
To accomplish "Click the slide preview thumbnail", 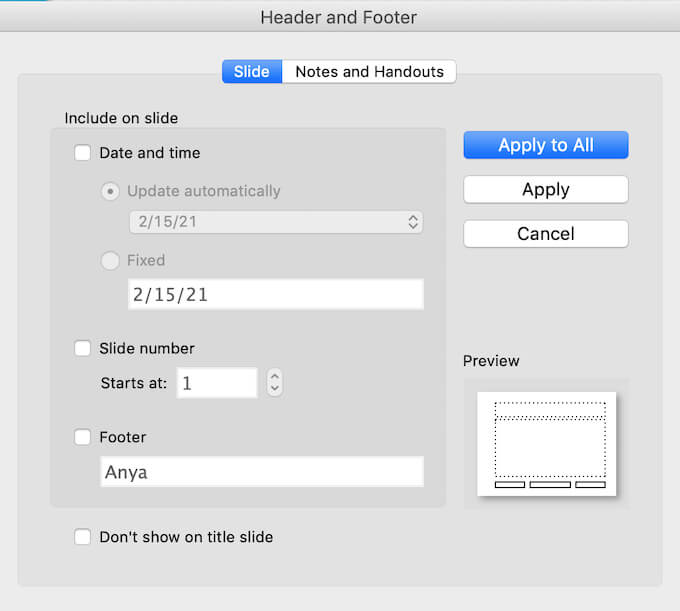I will pos(546,444).
